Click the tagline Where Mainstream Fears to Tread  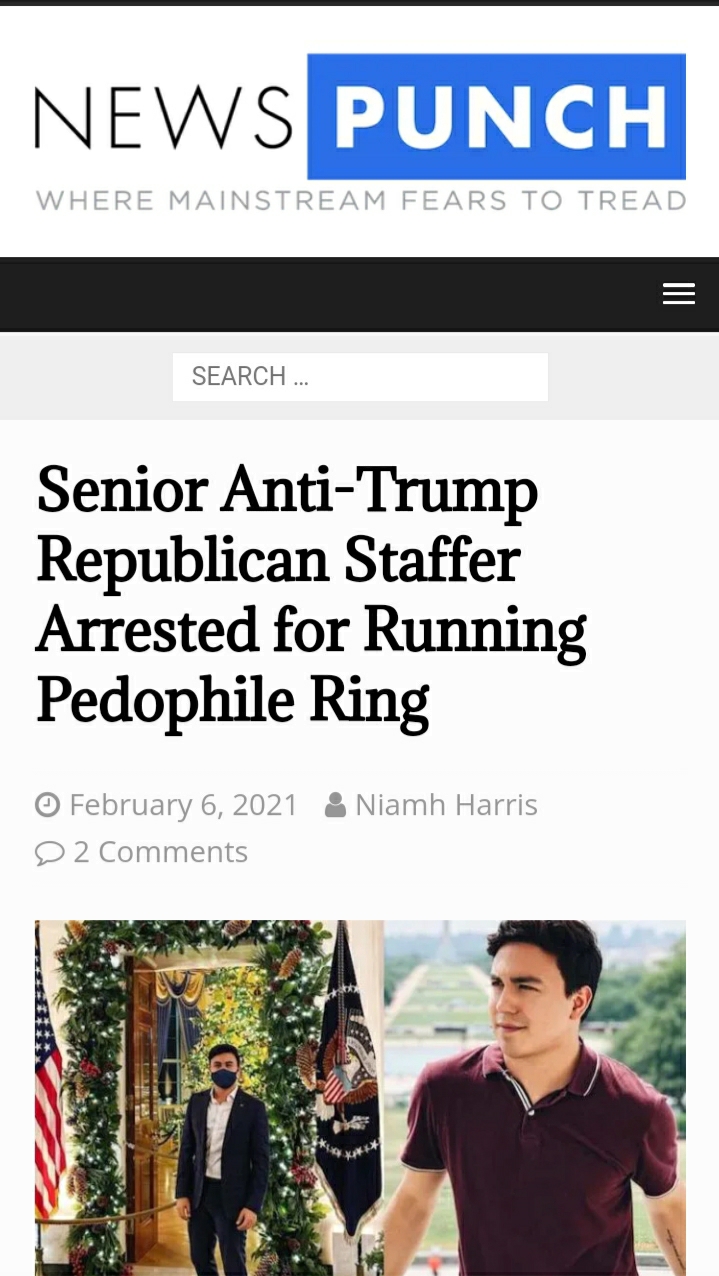coord(360,200)
